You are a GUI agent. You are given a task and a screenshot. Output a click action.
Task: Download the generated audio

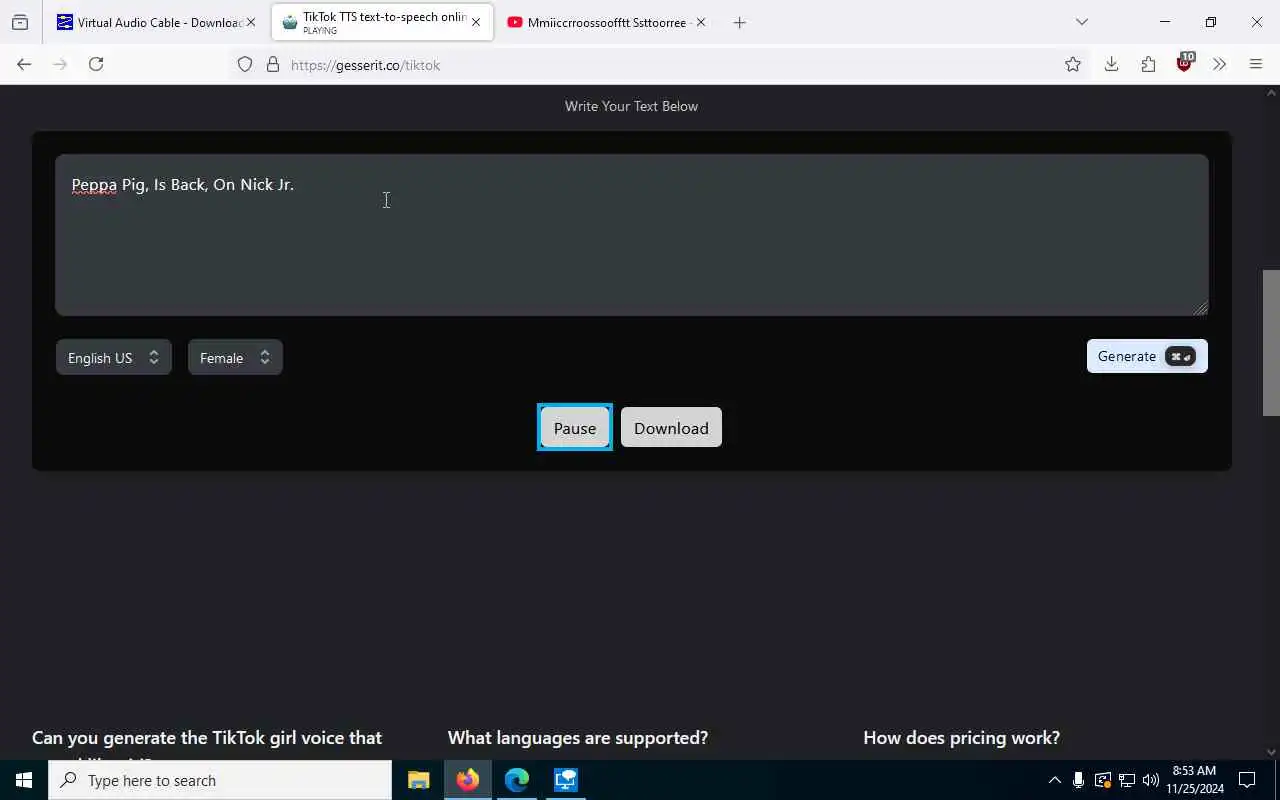(671, 428)
